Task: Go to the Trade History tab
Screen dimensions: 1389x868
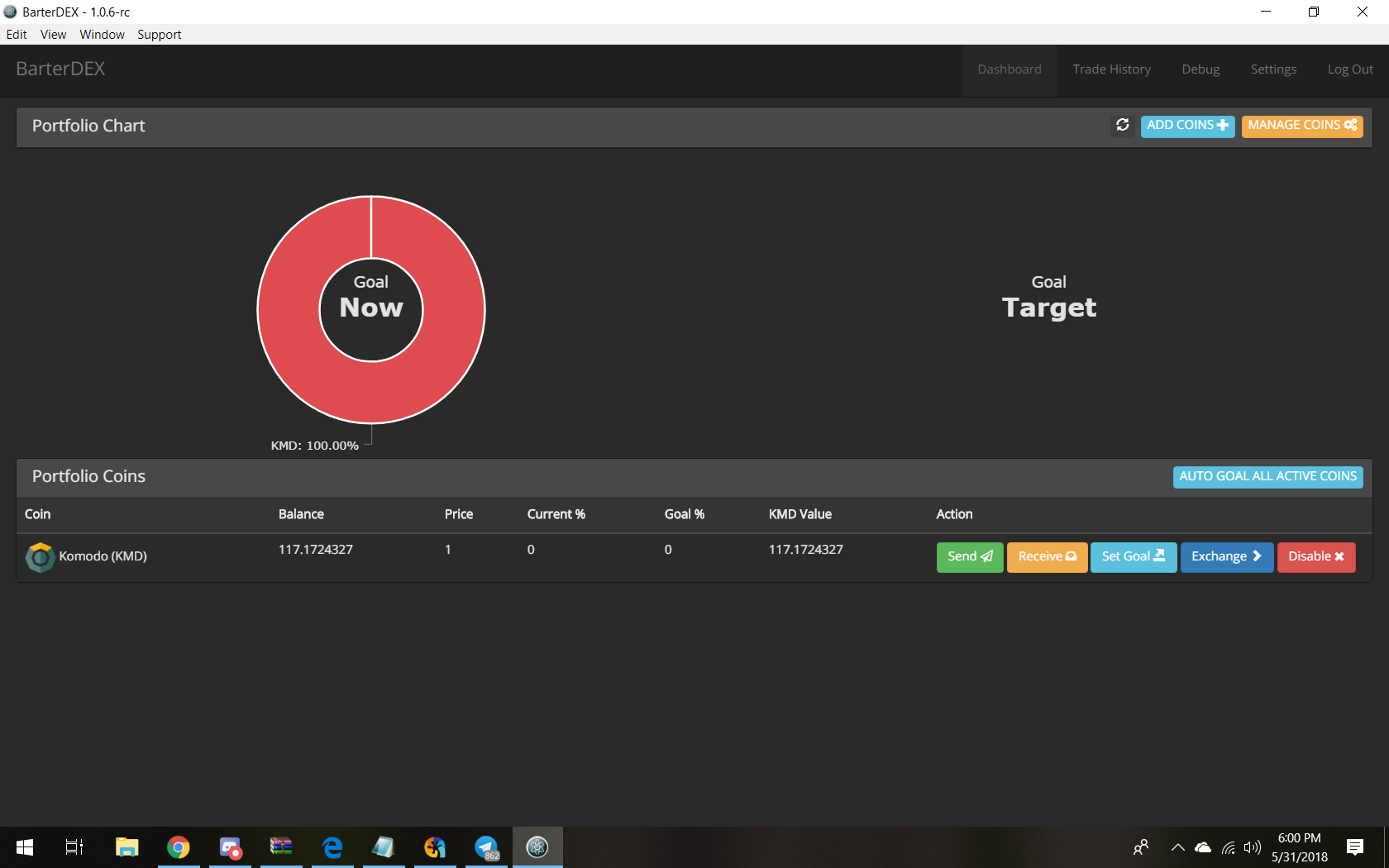Action: click(x=1111, y=69)
